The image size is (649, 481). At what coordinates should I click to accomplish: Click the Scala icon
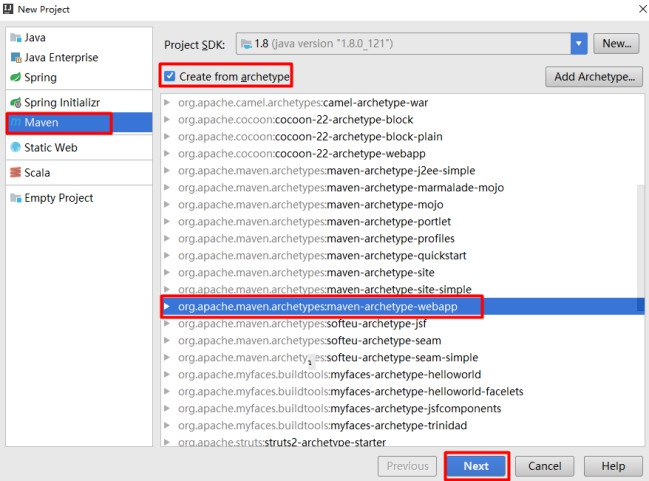coord(16,172)
